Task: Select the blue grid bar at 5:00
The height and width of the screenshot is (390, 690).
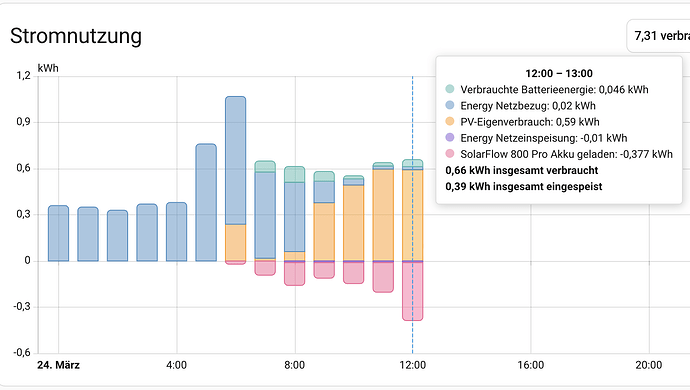Action: coord(206,202)
